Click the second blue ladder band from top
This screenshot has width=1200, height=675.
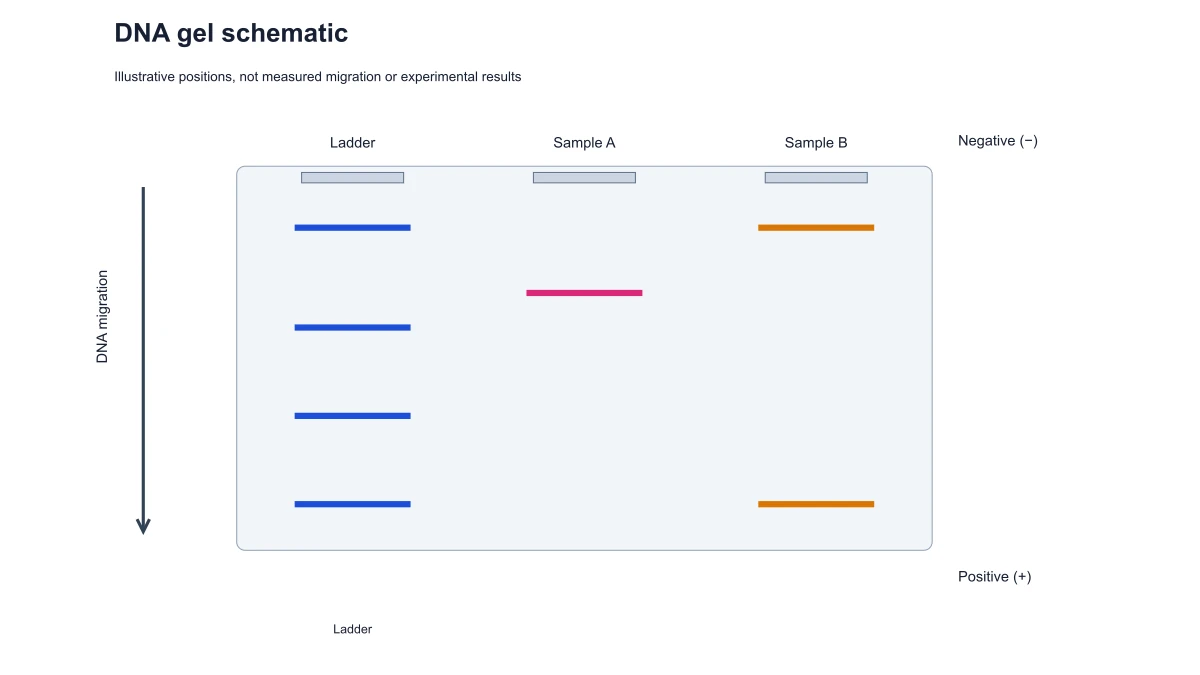[x=352, y=327]
